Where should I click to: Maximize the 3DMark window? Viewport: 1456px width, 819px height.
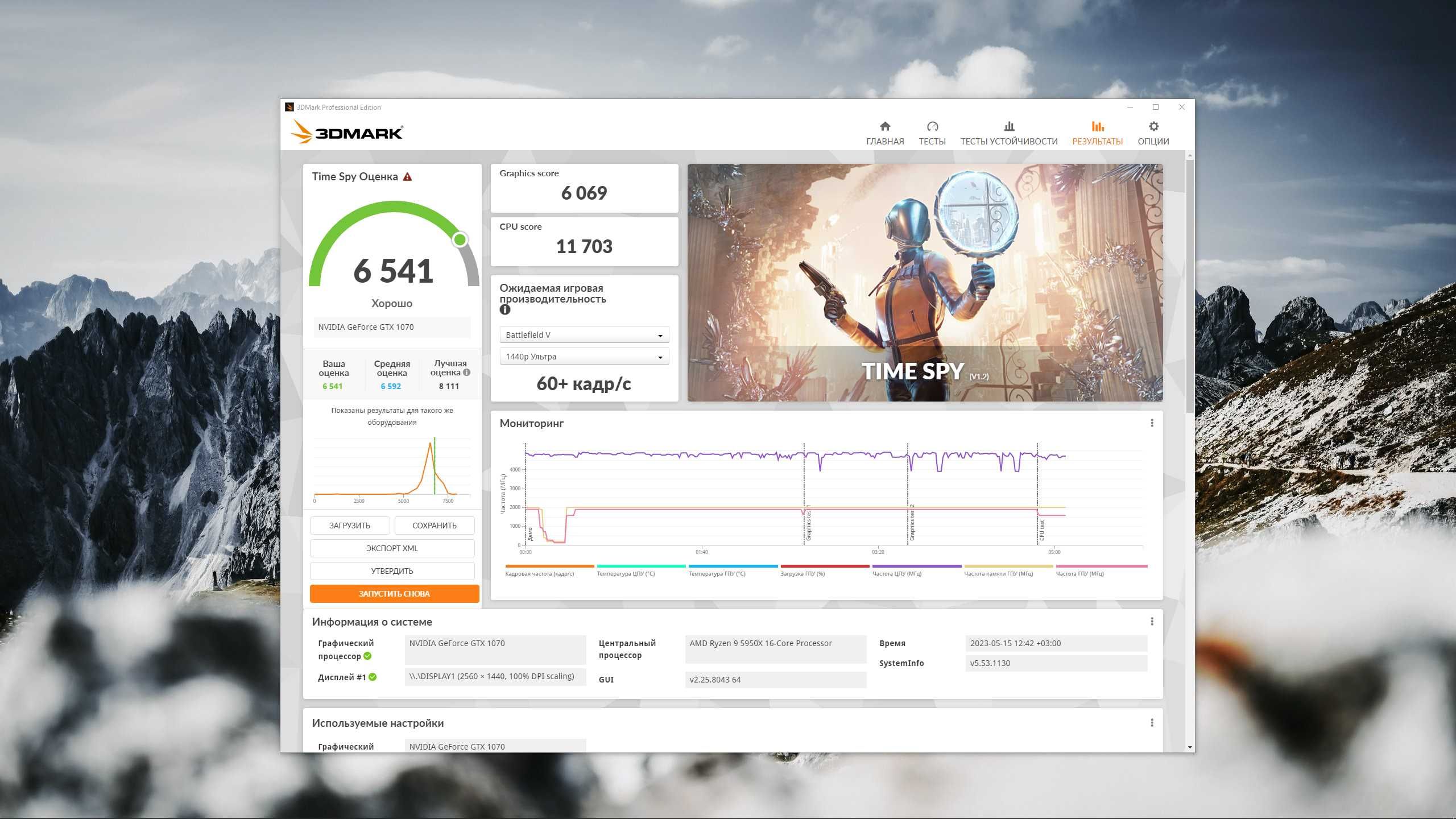pos(1156,107)
